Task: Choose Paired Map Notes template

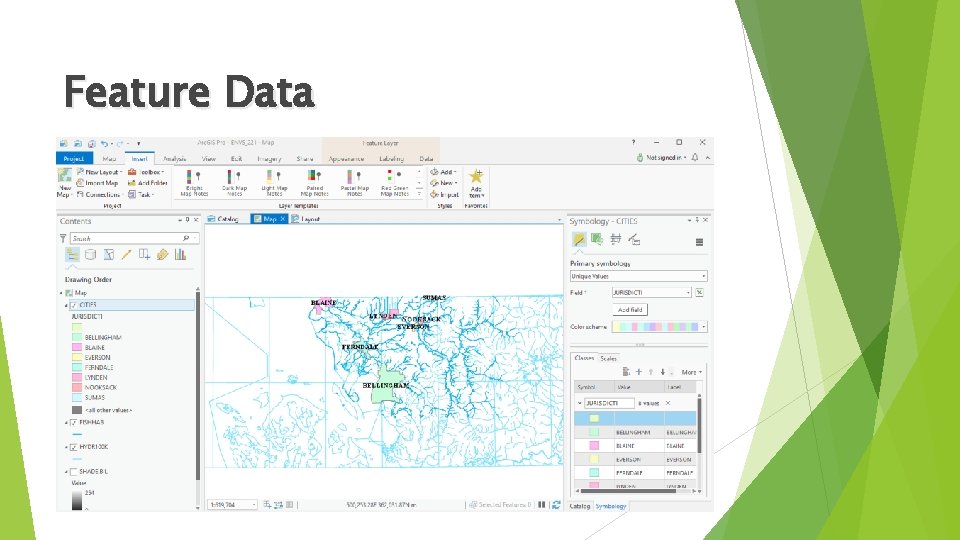Action: tap(315, 183)
